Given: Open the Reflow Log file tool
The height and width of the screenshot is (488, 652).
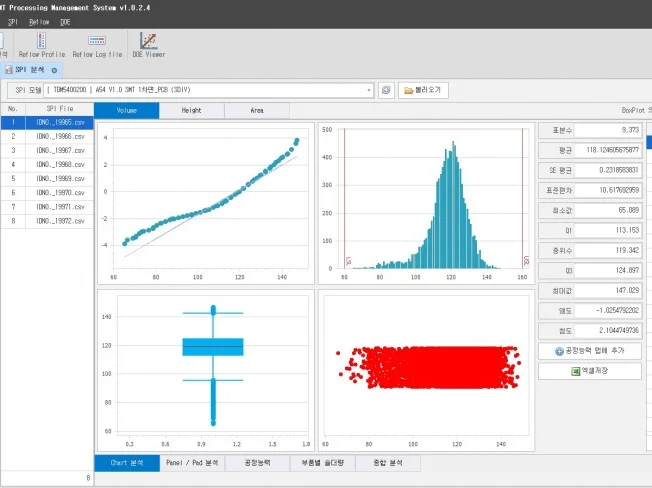Looking at the screenshot, I should pyautogui.click(x=97, y=45).
